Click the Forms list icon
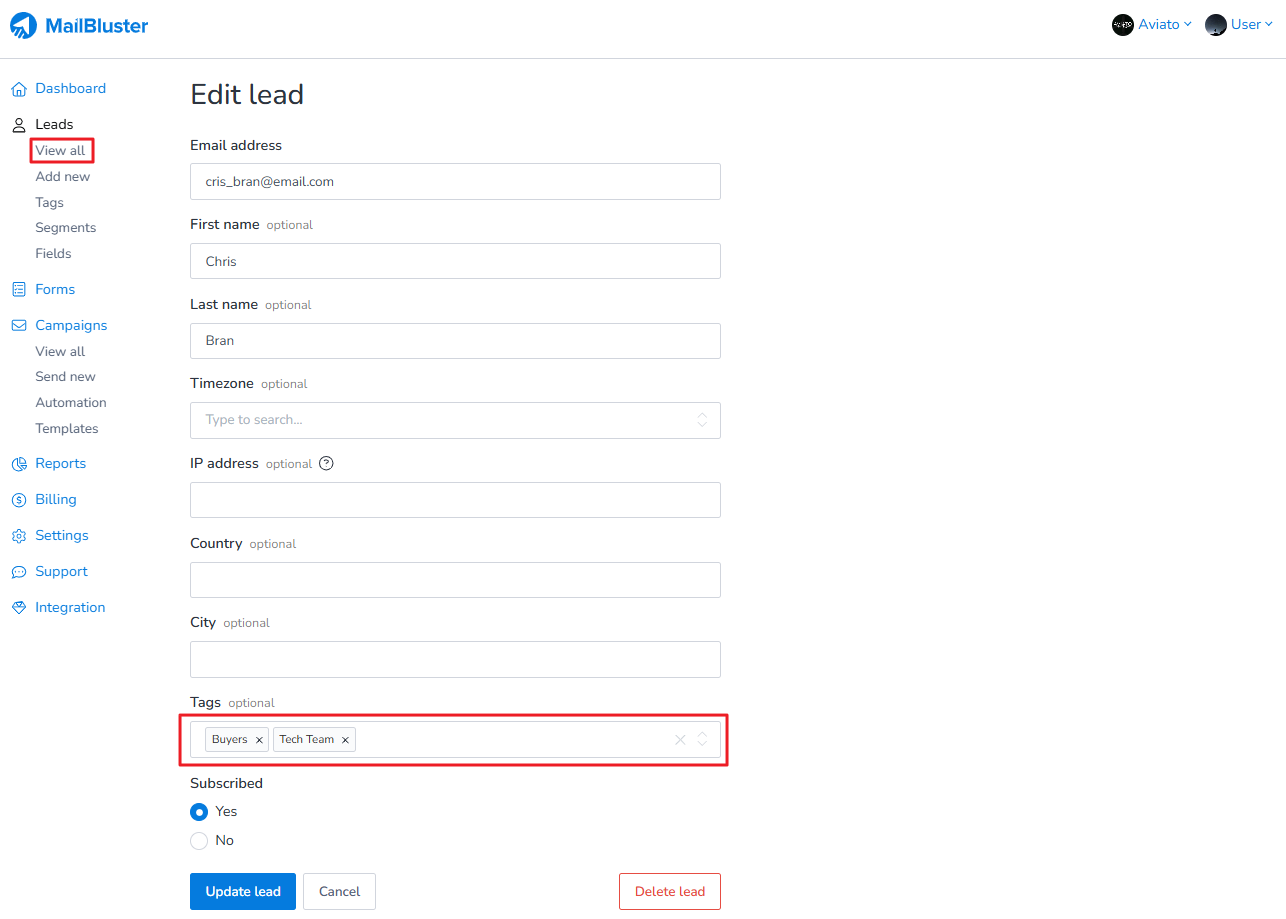This screenshot has width=1286, height=919. 18,290
